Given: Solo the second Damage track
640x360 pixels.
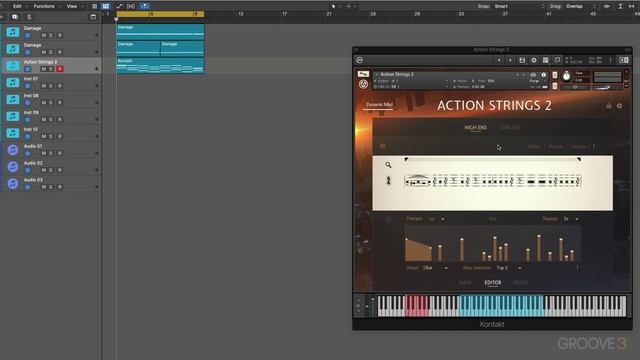Looking at the screenshot, I should pyautogui.click(x=51, y=52).
